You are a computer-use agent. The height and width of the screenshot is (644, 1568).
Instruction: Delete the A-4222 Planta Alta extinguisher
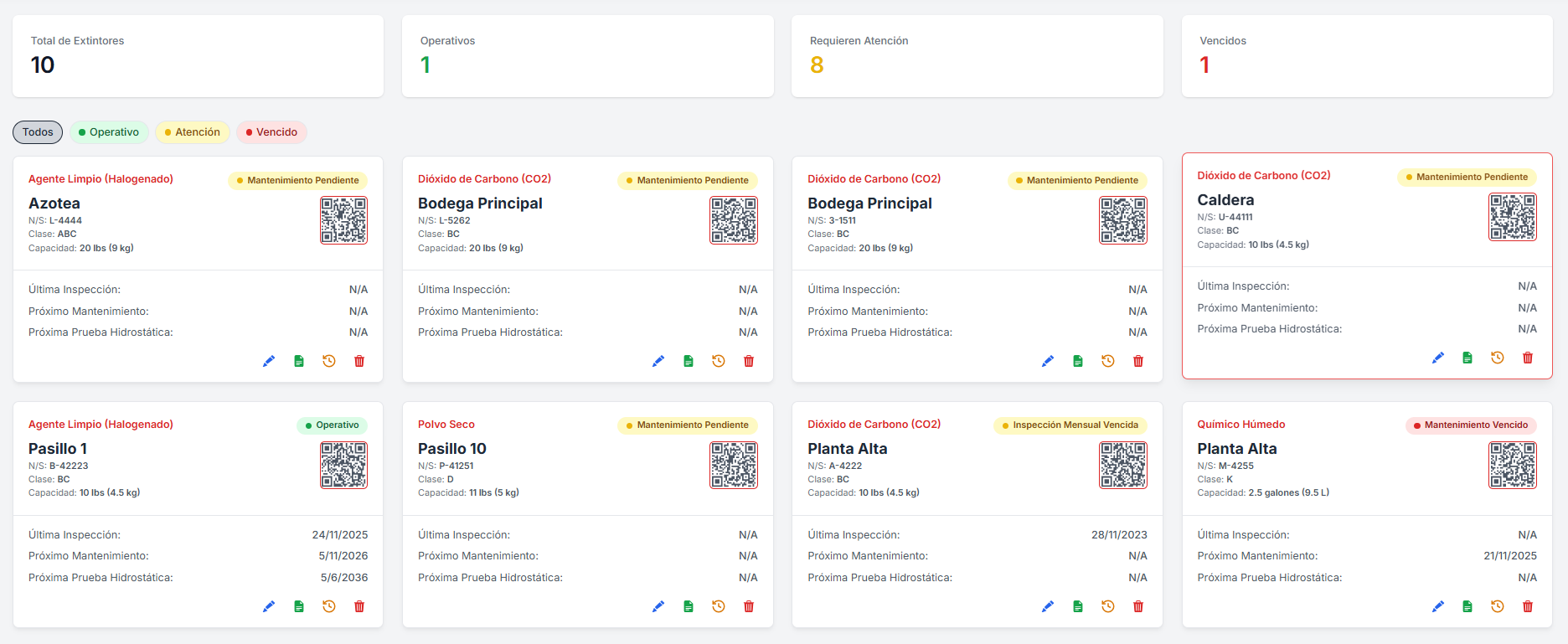[x=1138, y=606]
